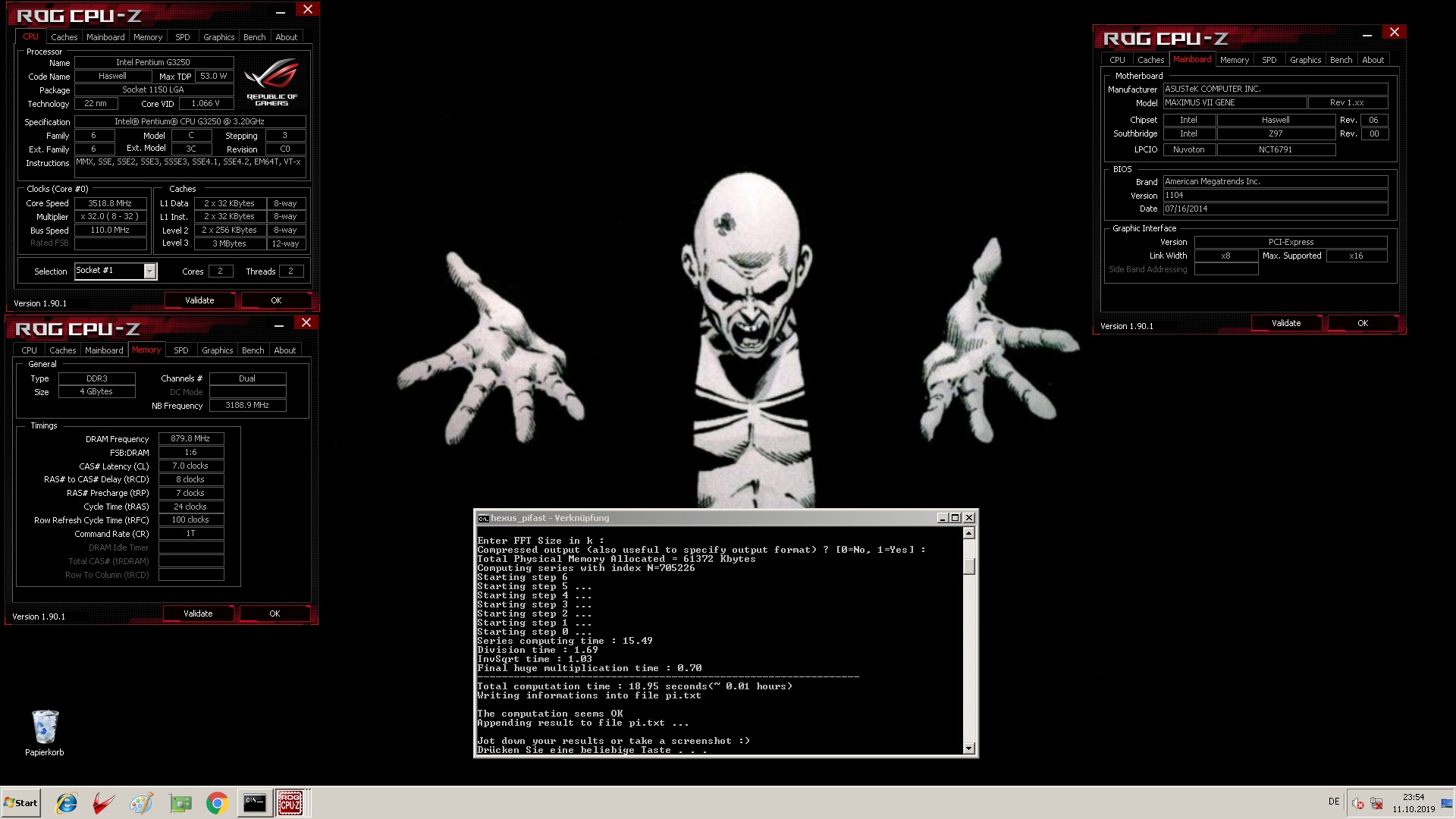Click the NB Frequency value 3188.9 MHz
Viewport: 1456px width, 819px height.
(x=247, y=405)
